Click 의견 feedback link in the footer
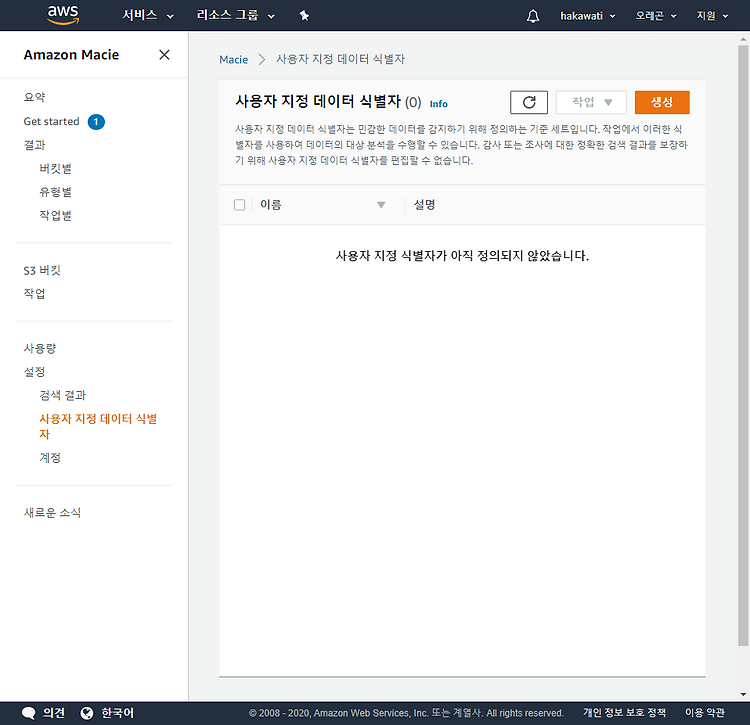The image size is (750, 725). point(54,713)
